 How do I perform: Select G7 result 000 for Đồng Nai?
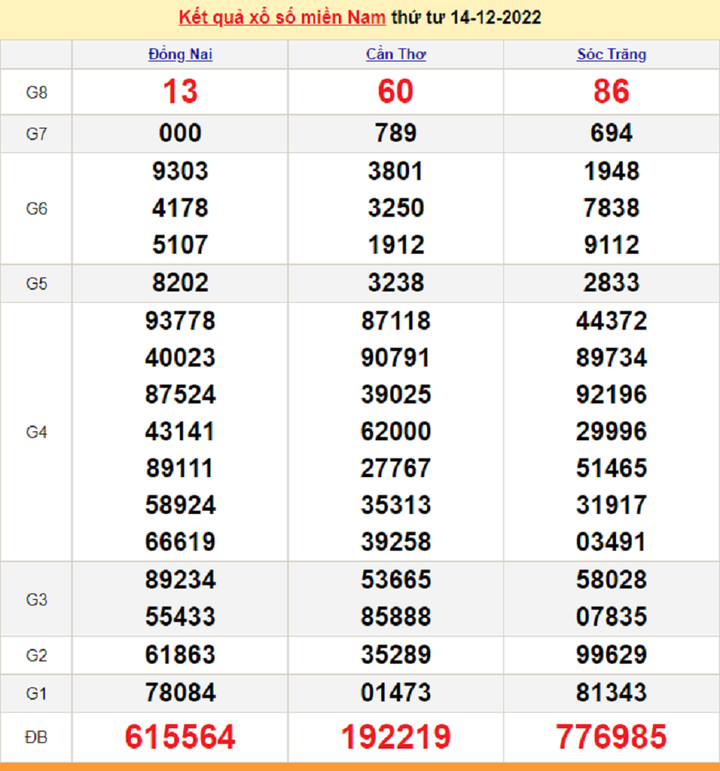click(180, 133)
